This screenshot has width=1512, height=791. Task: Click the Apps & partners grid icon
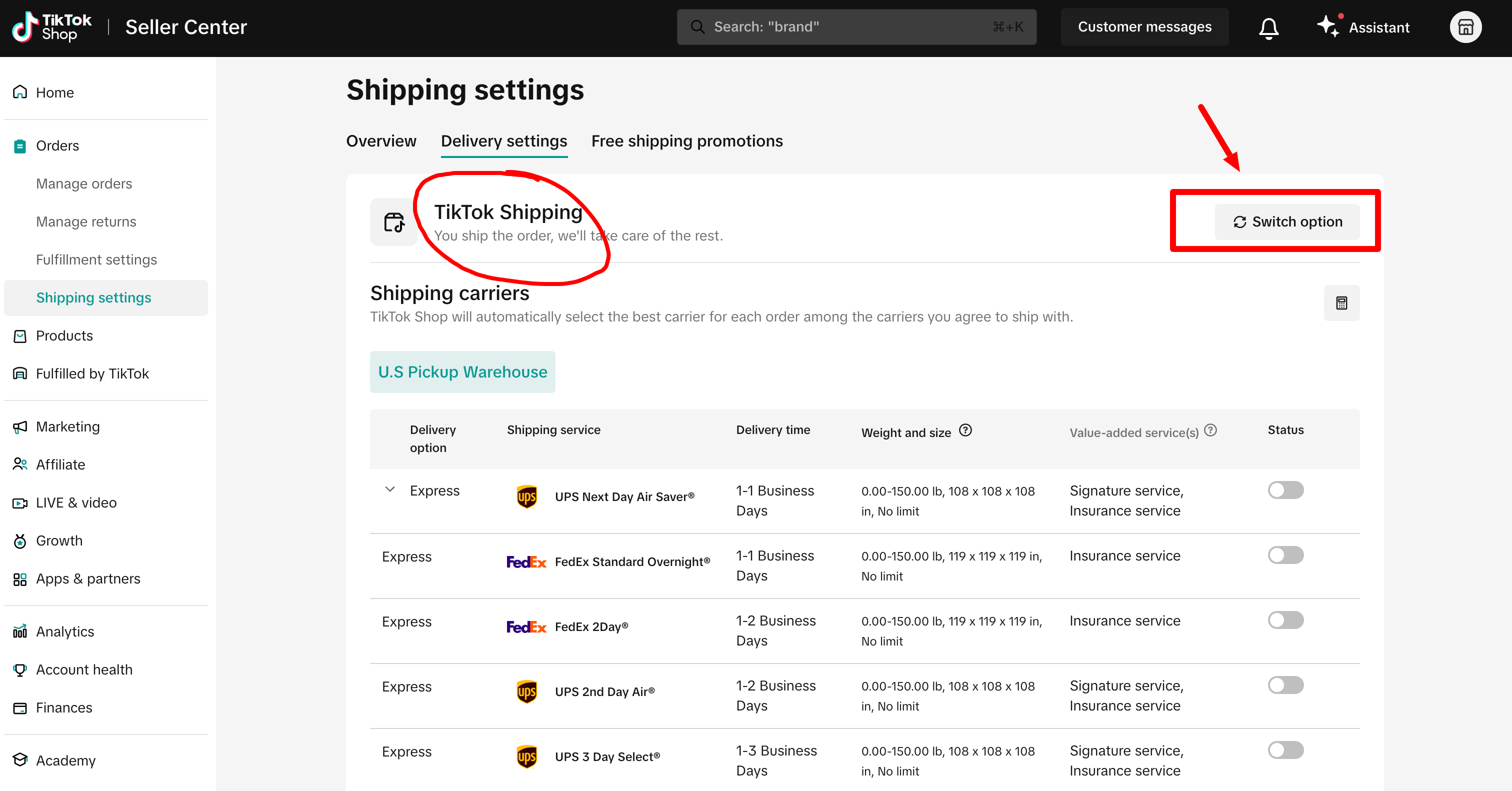(x=20, y=579)
